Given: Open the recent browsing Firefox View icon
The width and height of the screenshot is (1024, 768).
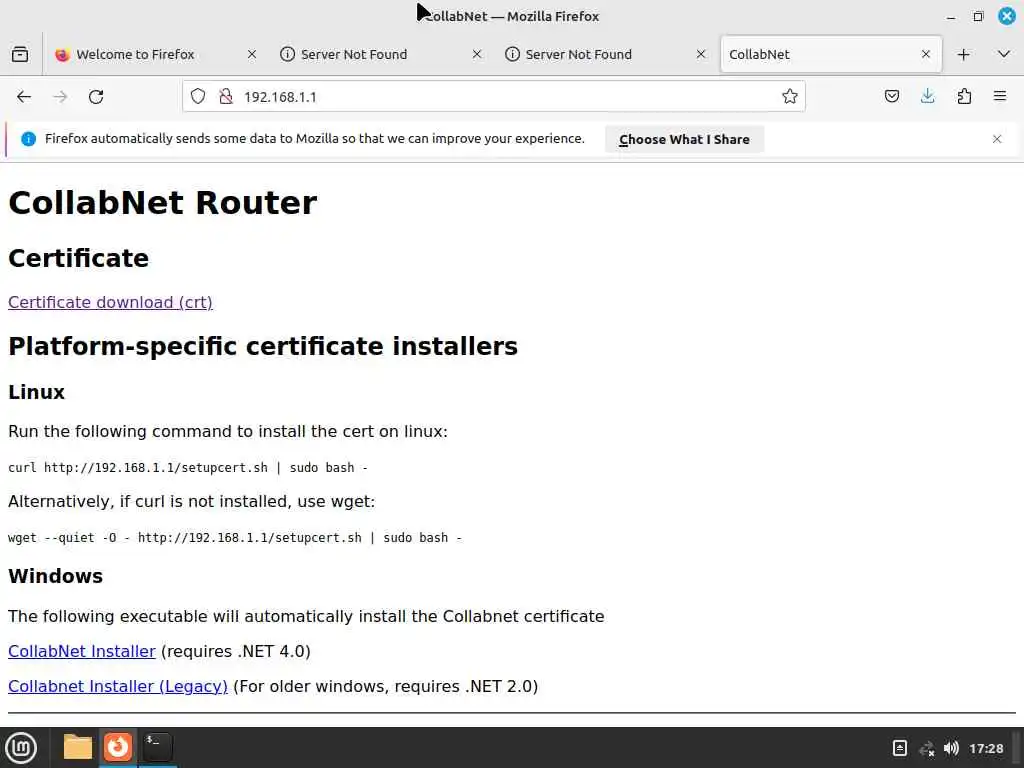Looking at the screenshot, I should coord(20,54).
